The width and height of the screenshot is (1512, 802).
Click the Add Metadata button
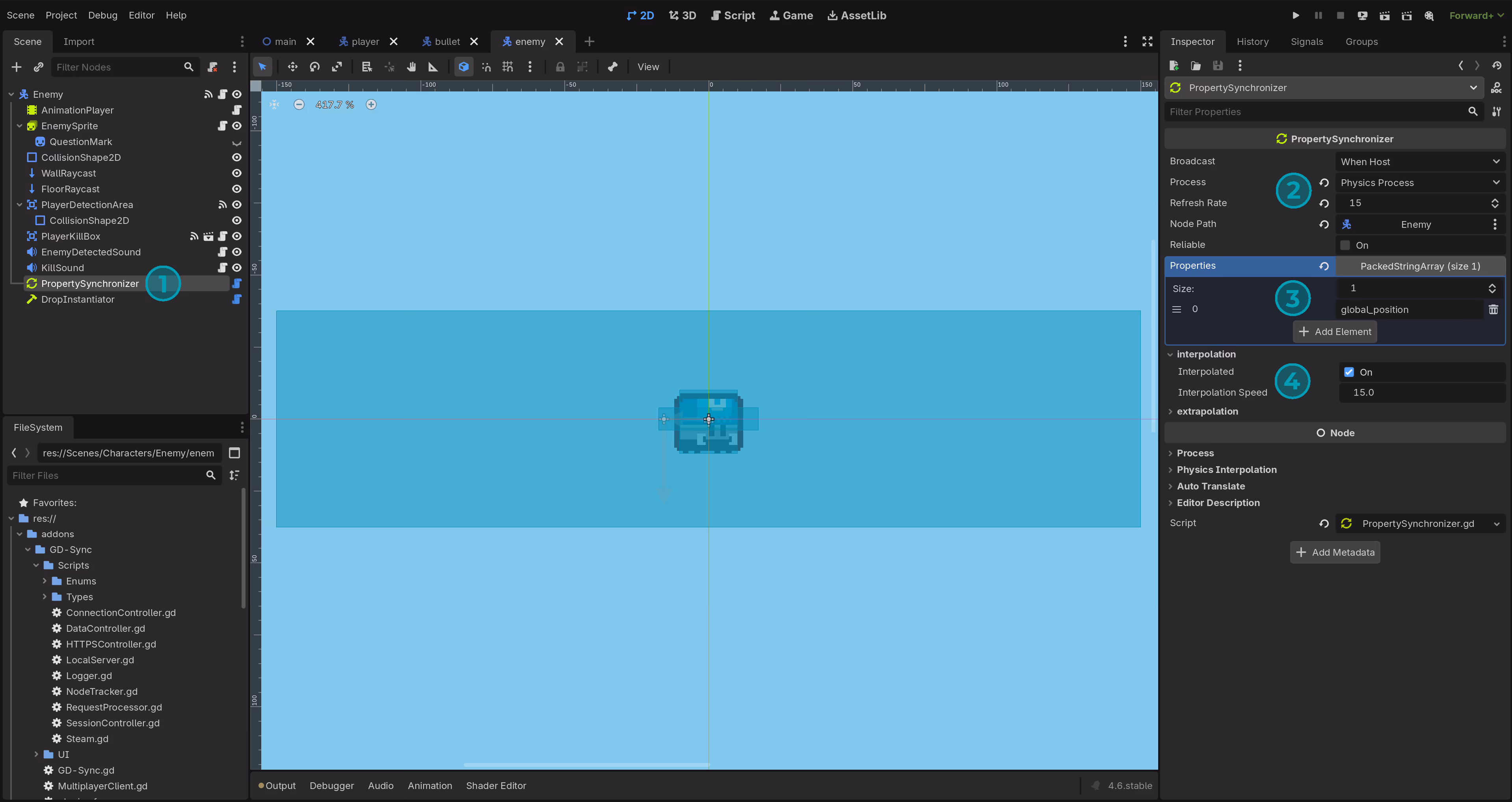pos(1335,553)
